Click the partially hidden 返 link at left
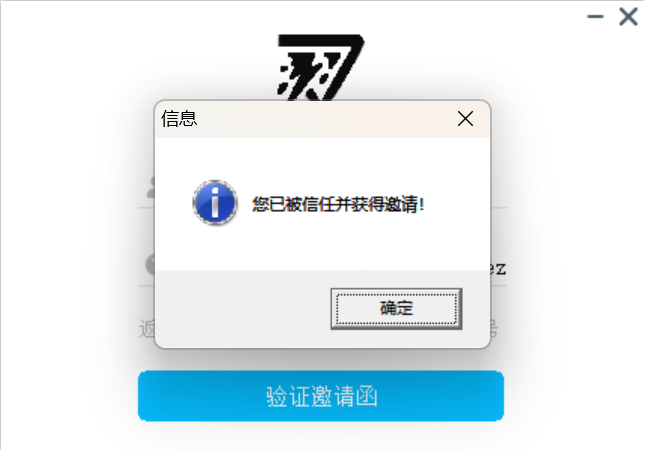This screenshot has height=450, width=645. 147,329
